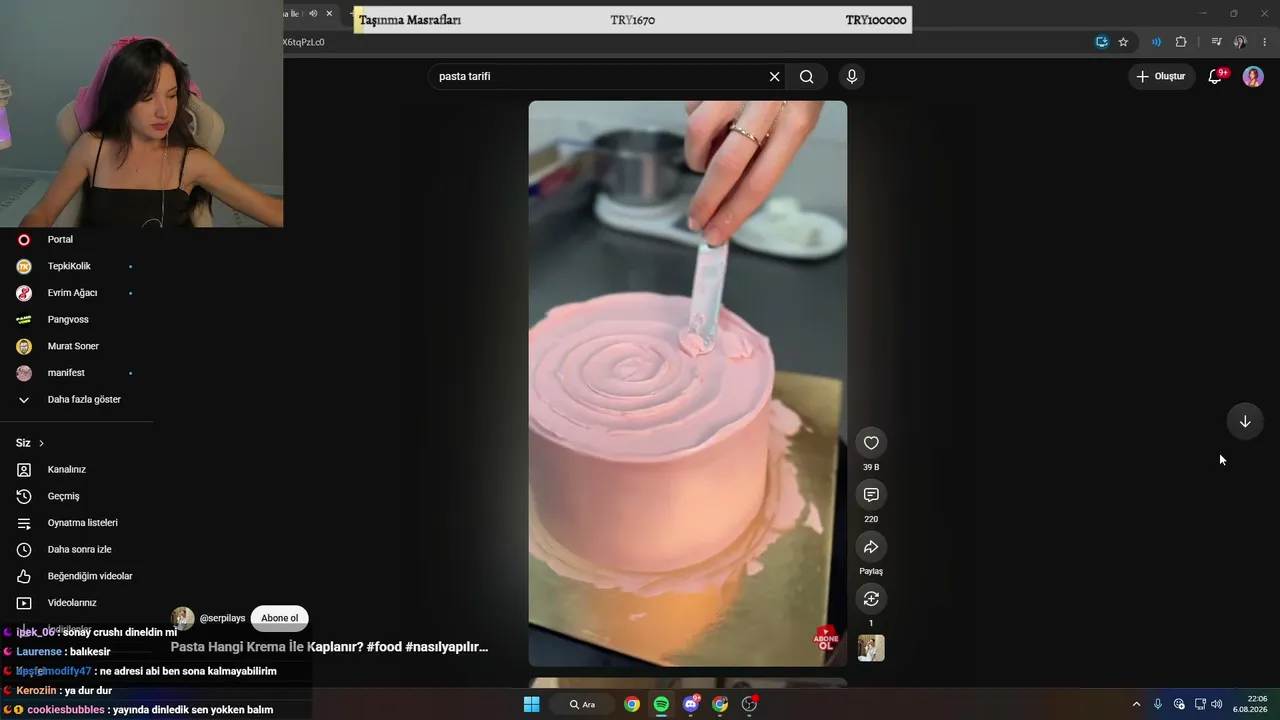The image size is (1280, 720).
Task: Open YouTube account avatar menu
Action: [1253, 77]
